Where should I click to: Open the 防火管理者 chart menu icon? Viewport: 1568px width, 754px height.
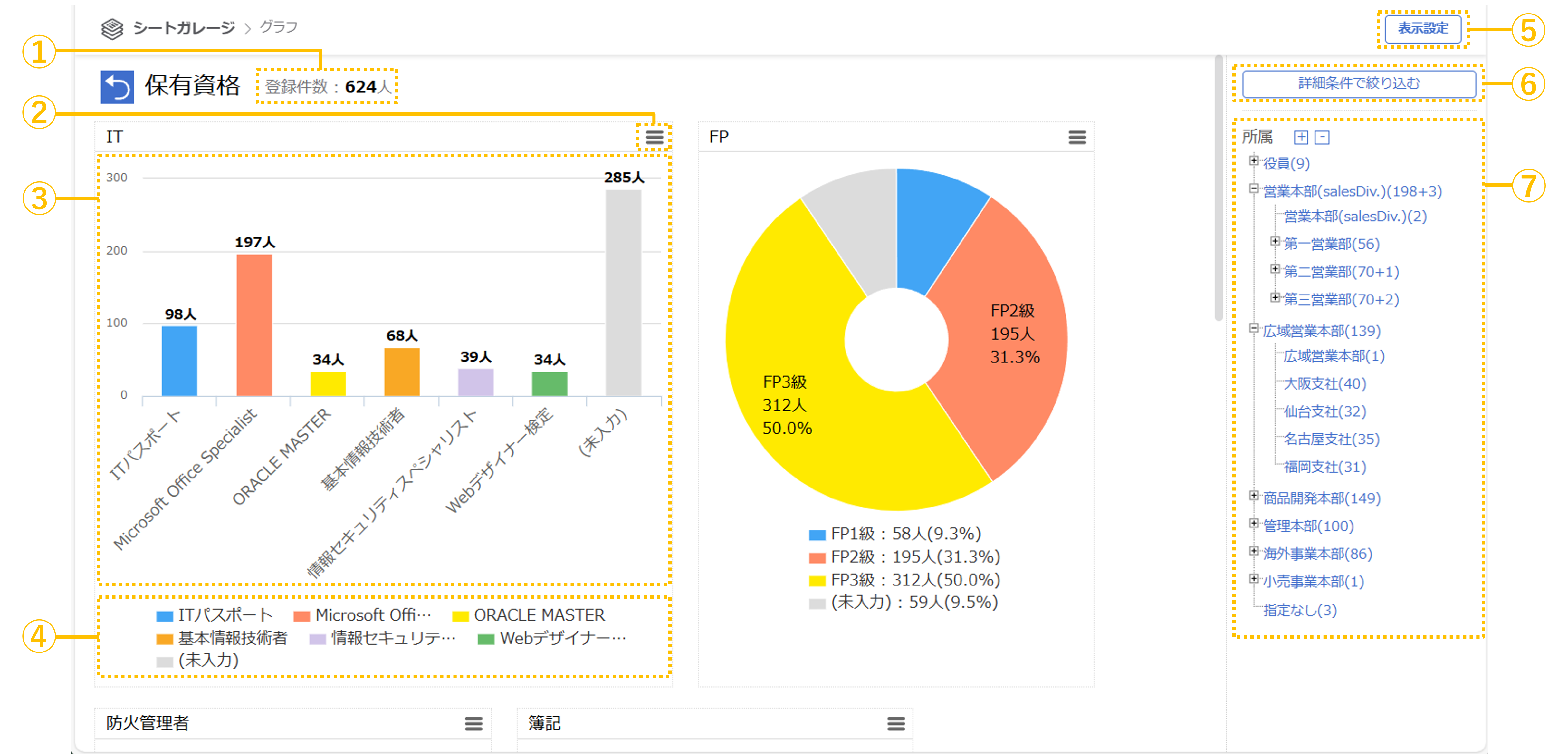[473, 723]
